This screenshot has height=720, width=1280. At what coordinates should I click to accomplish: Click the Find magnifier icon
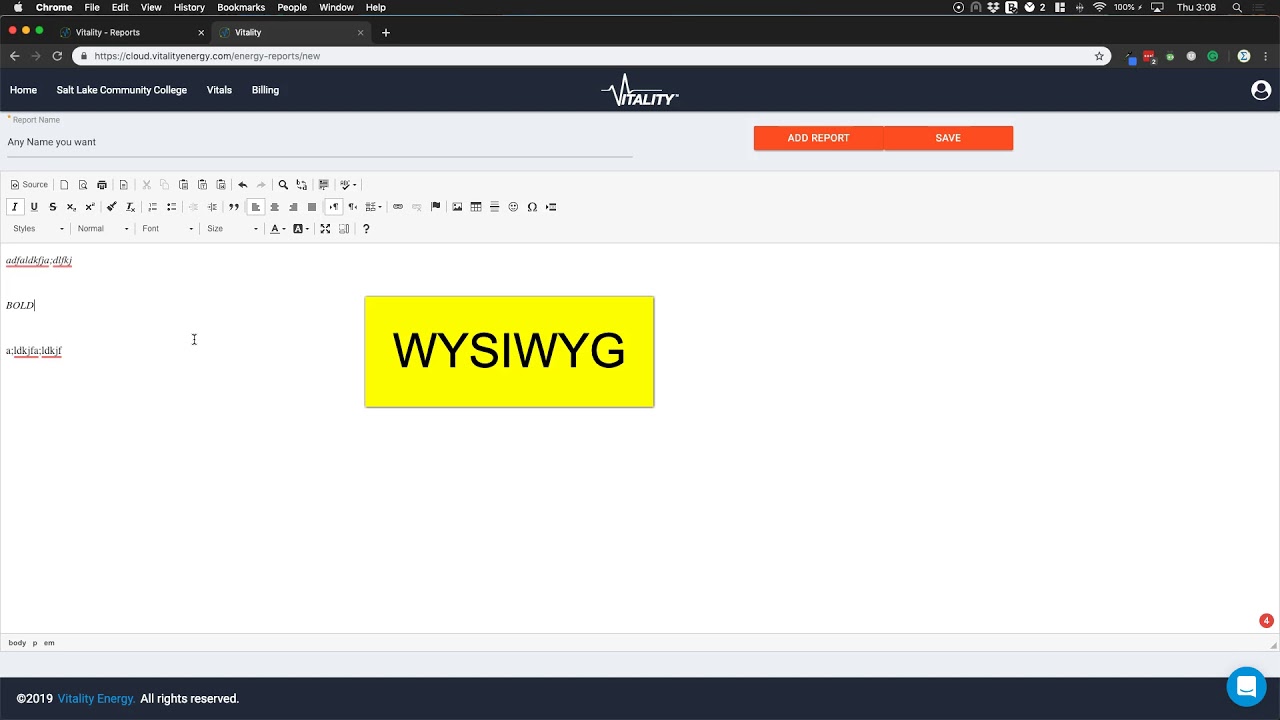[283, 185]
